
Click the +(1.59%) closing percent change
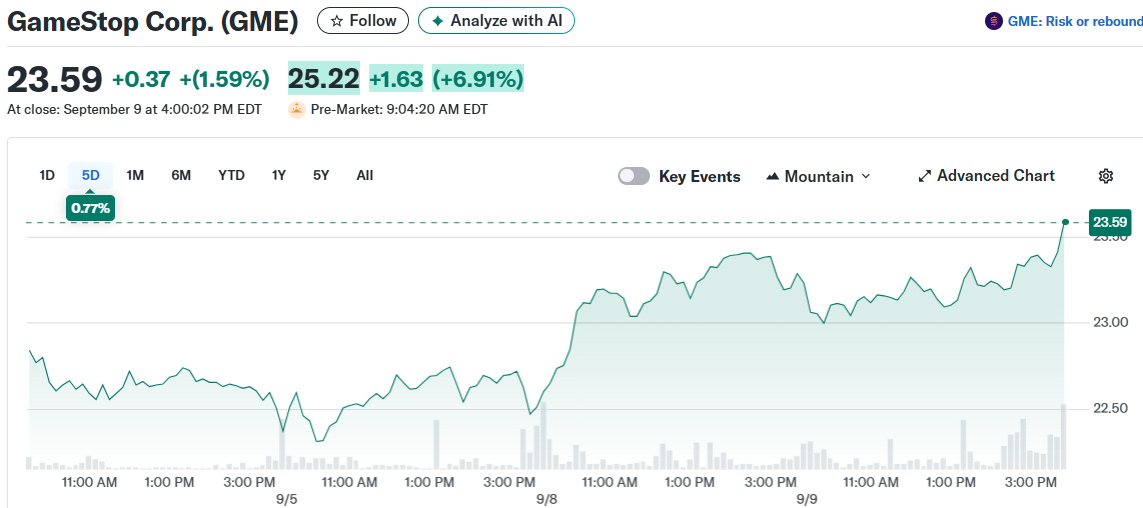tap(225, 79)
